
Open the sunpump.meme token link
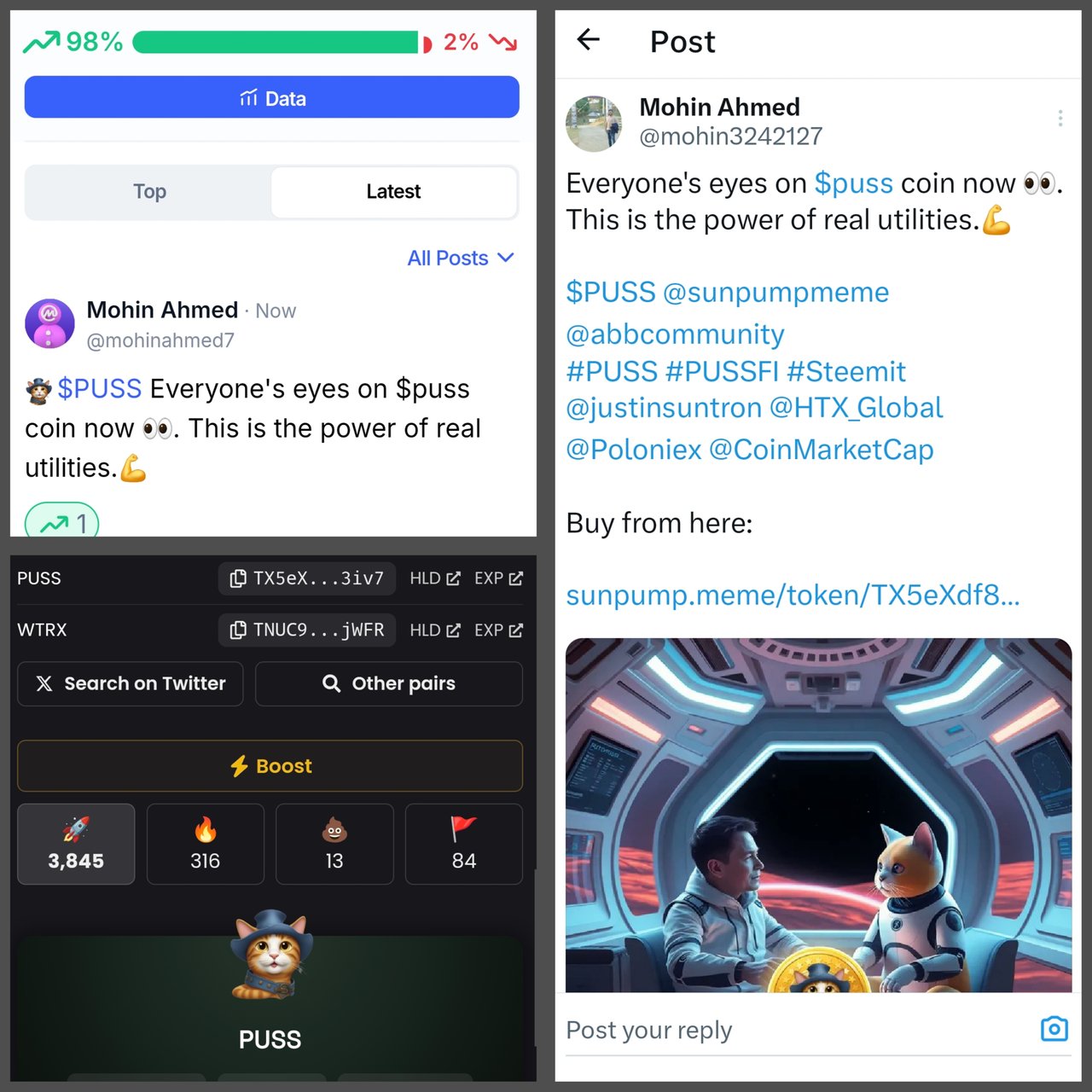click(793, 595)
